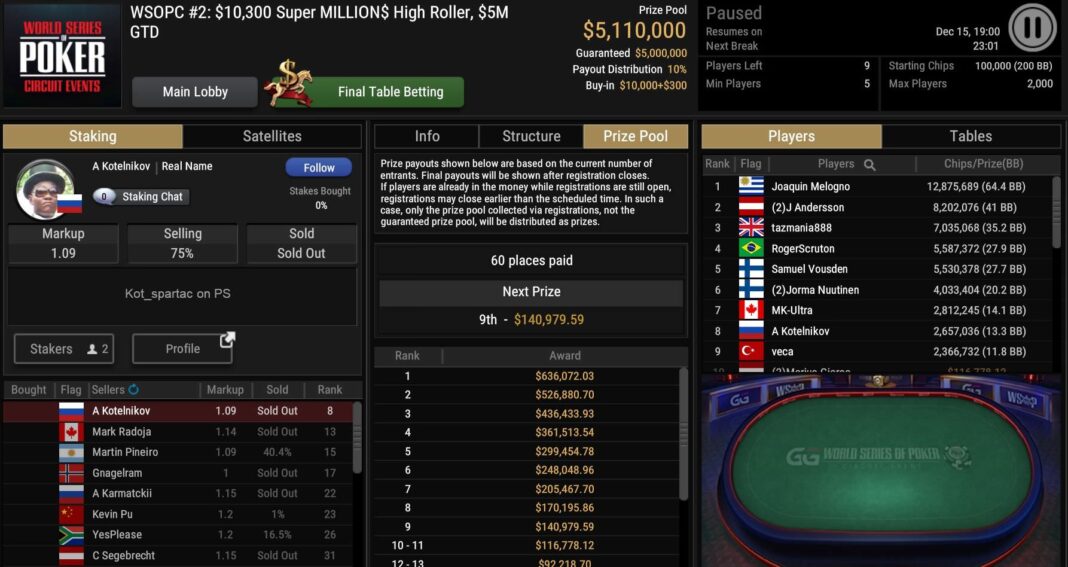Open the Main Lobby

(x=195, y=92)
